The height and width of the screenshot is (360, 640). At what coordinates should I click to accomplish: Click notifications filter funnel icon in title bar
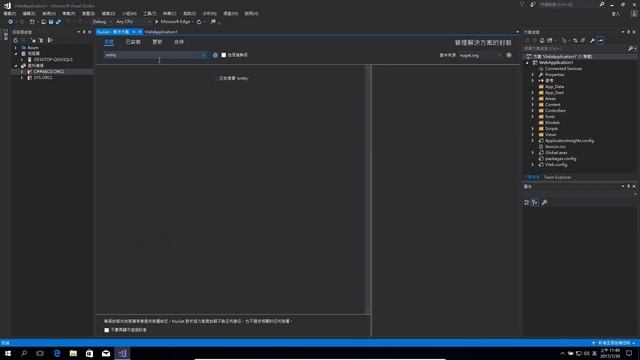[x=522, y=4]
